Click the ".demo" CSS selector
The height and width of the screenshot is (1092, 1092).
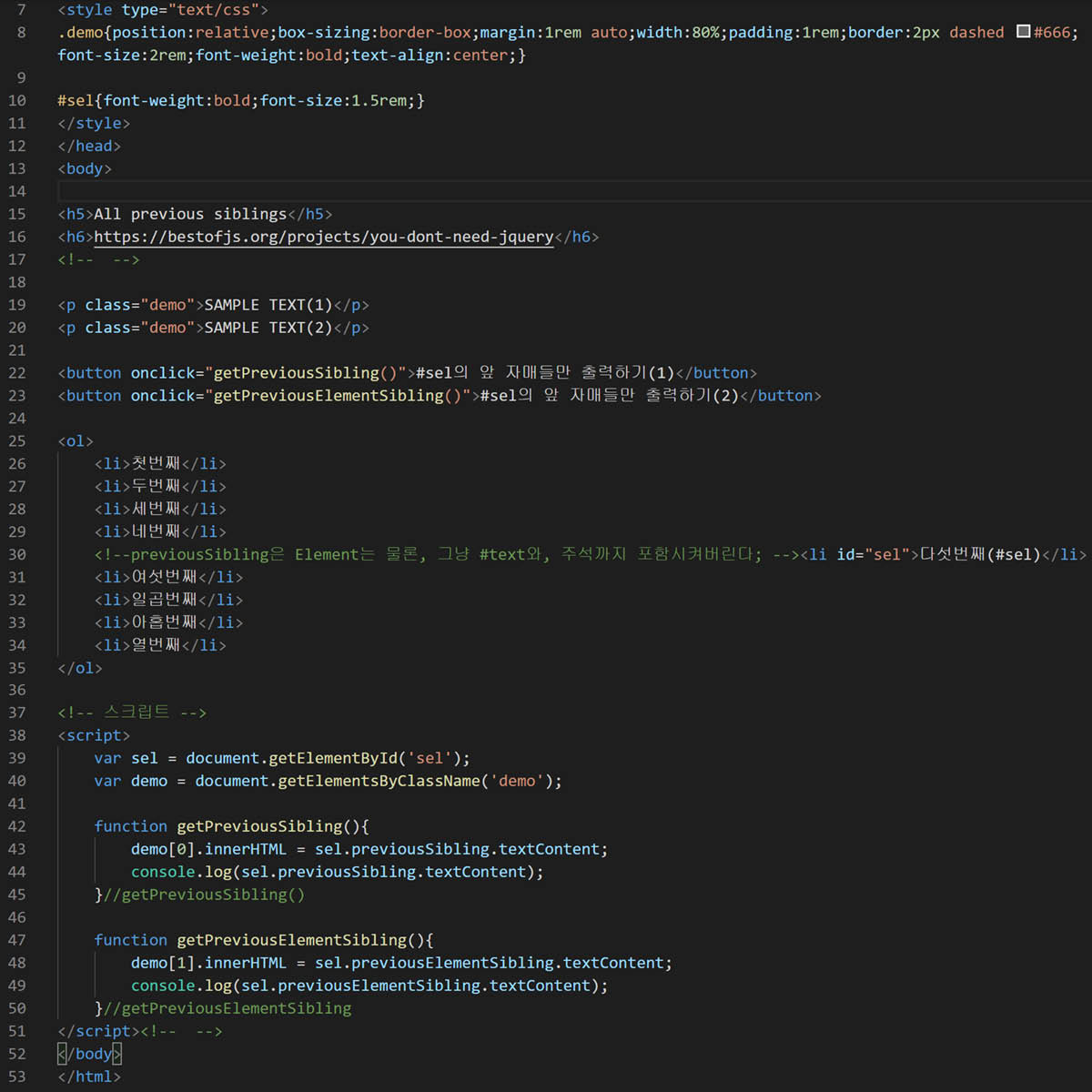click(80, 32)
